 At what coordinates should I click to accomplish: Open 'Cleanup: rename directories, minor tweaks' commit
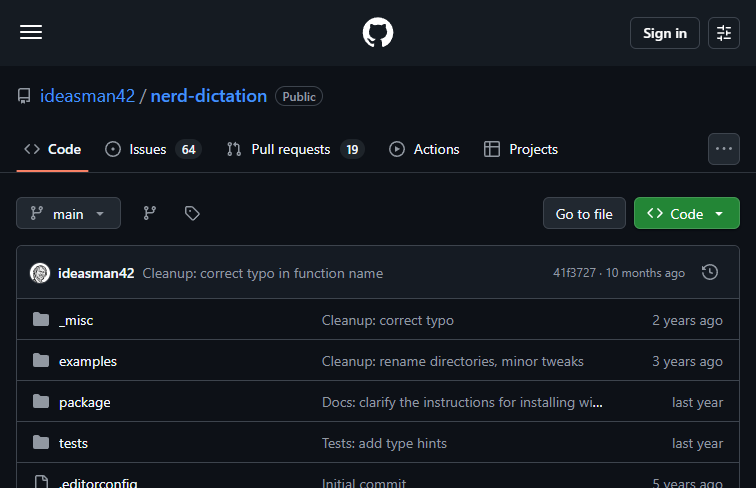(x=453, y=361)
